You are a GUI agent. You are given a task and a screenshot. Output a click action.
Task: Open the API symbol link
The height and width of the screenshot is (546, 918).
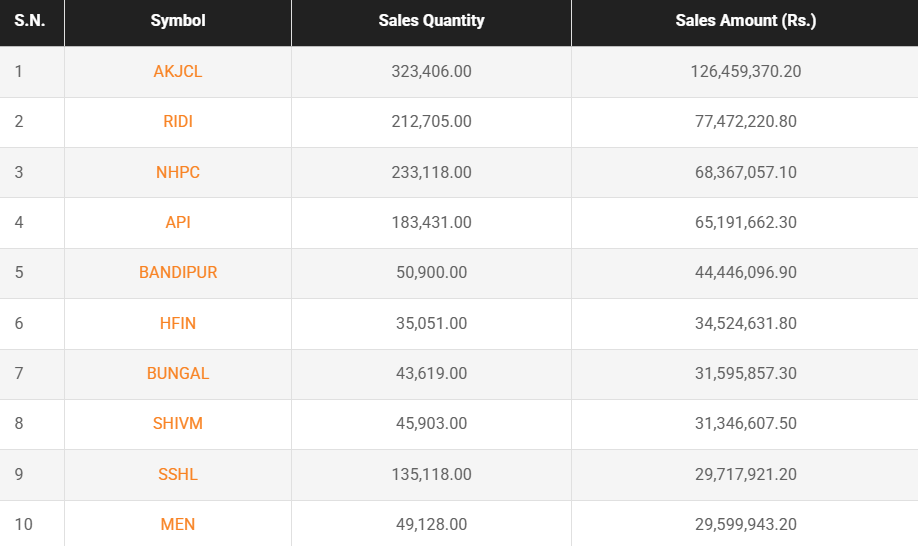[177, 222]
